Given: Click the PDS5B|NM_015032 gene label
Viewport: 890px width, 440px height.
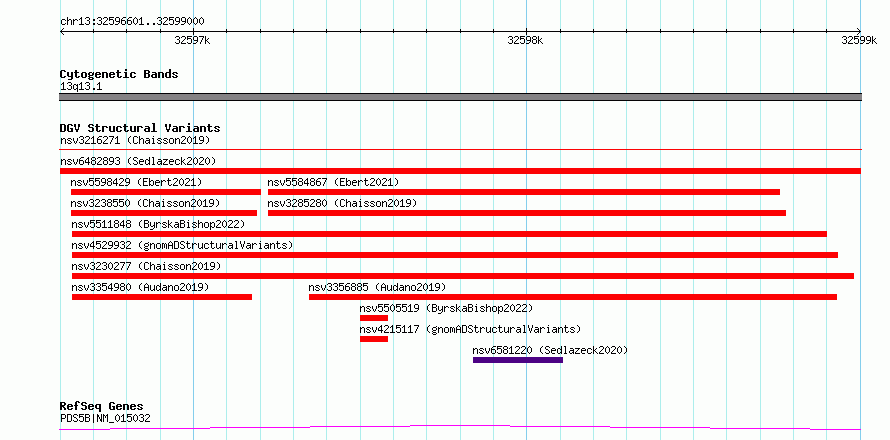Looking at the screenshot, I should click(x=105, y=419).
